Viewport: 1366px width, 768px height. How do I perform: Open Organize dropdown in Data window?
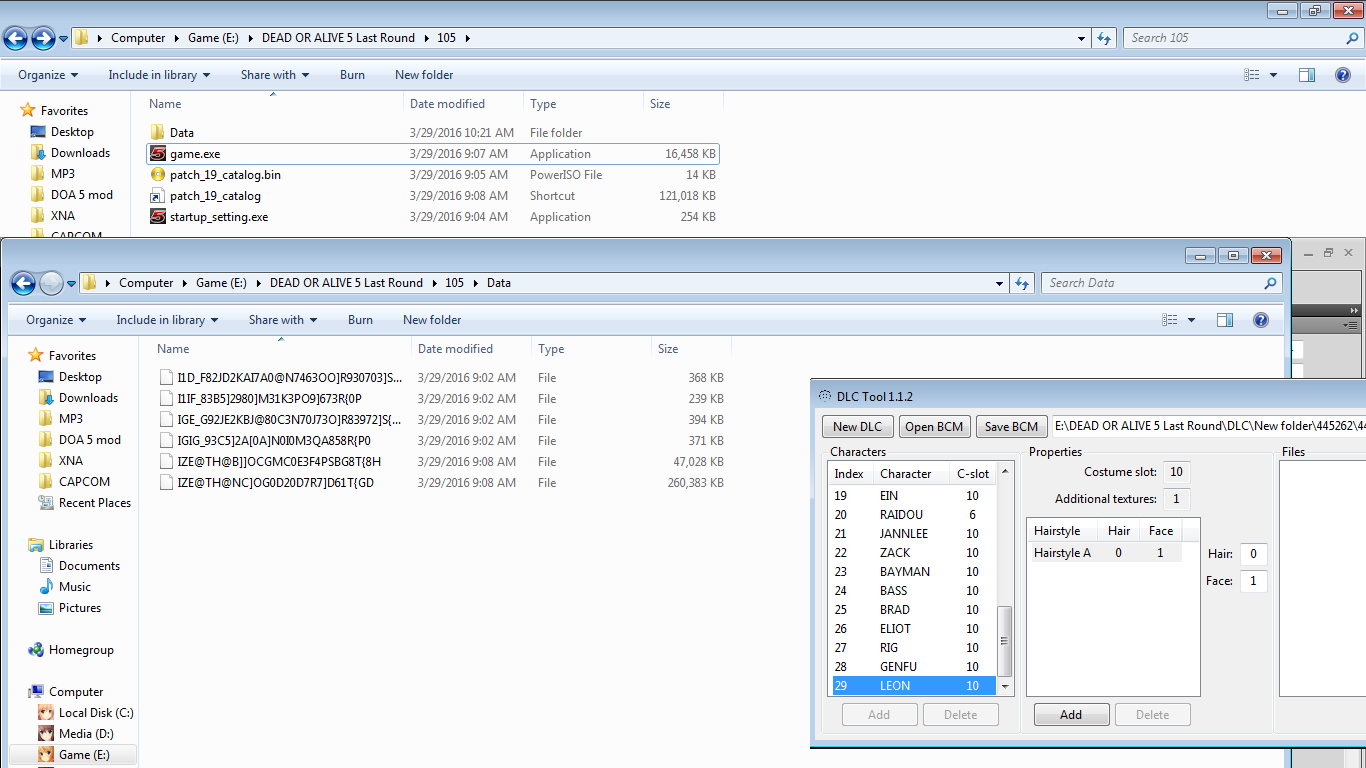pos(56,320)
